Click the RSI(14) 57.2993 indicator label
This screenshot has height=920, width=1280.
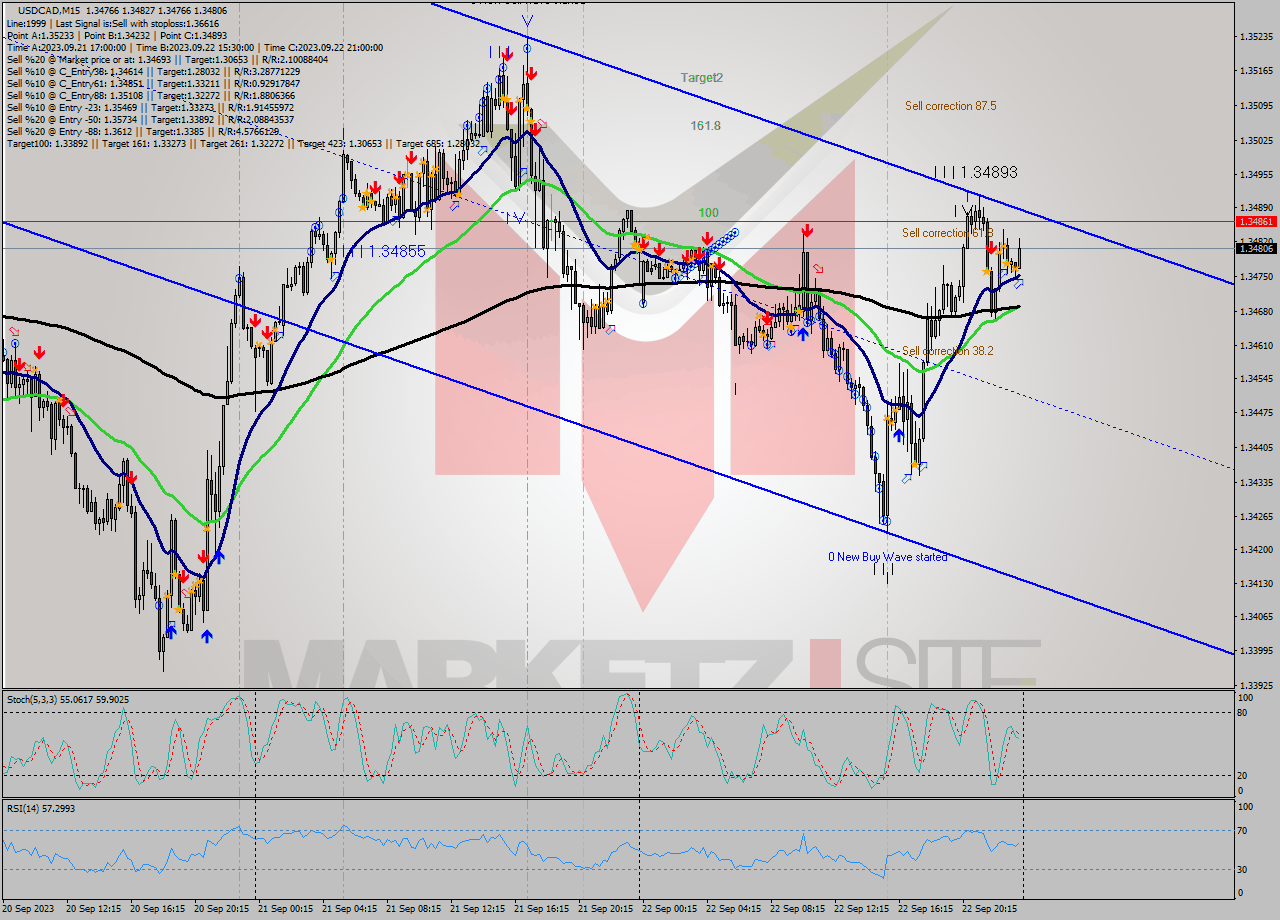click(41, 808)
